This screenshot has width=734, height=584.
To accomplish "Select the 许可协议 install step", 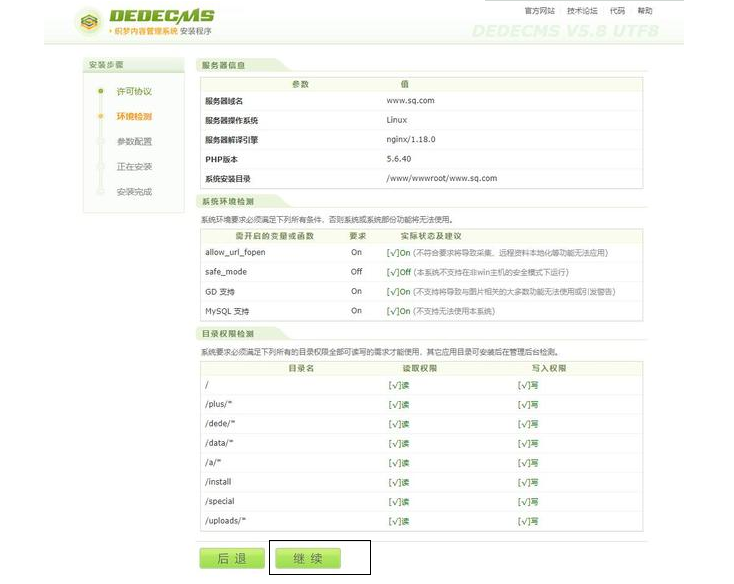I will coord(134,91).
